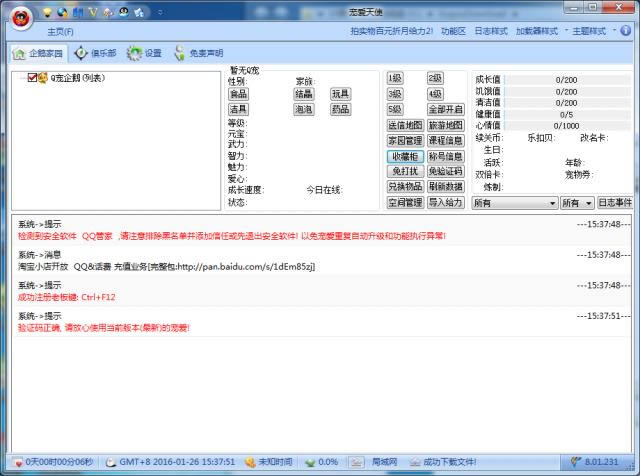Image resolution: width=640 pixels, height=476 pixels.
Task: Click the house quick-access icon in title bar
Action: [108, 13]
